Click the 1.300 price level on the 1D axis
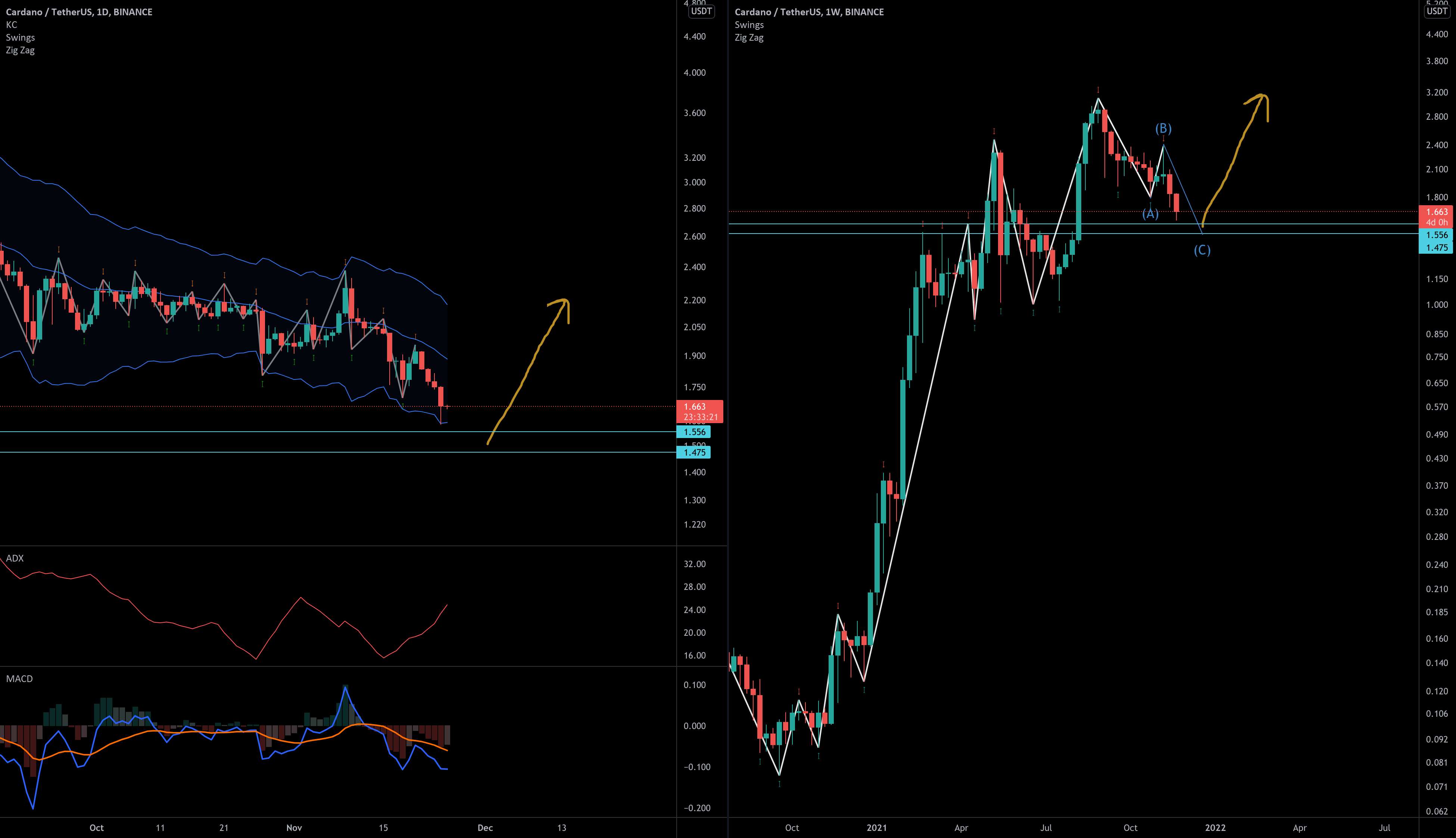The width and height of the screenshot is (1456, 838). pyautogui.click(x=694, y=500)
